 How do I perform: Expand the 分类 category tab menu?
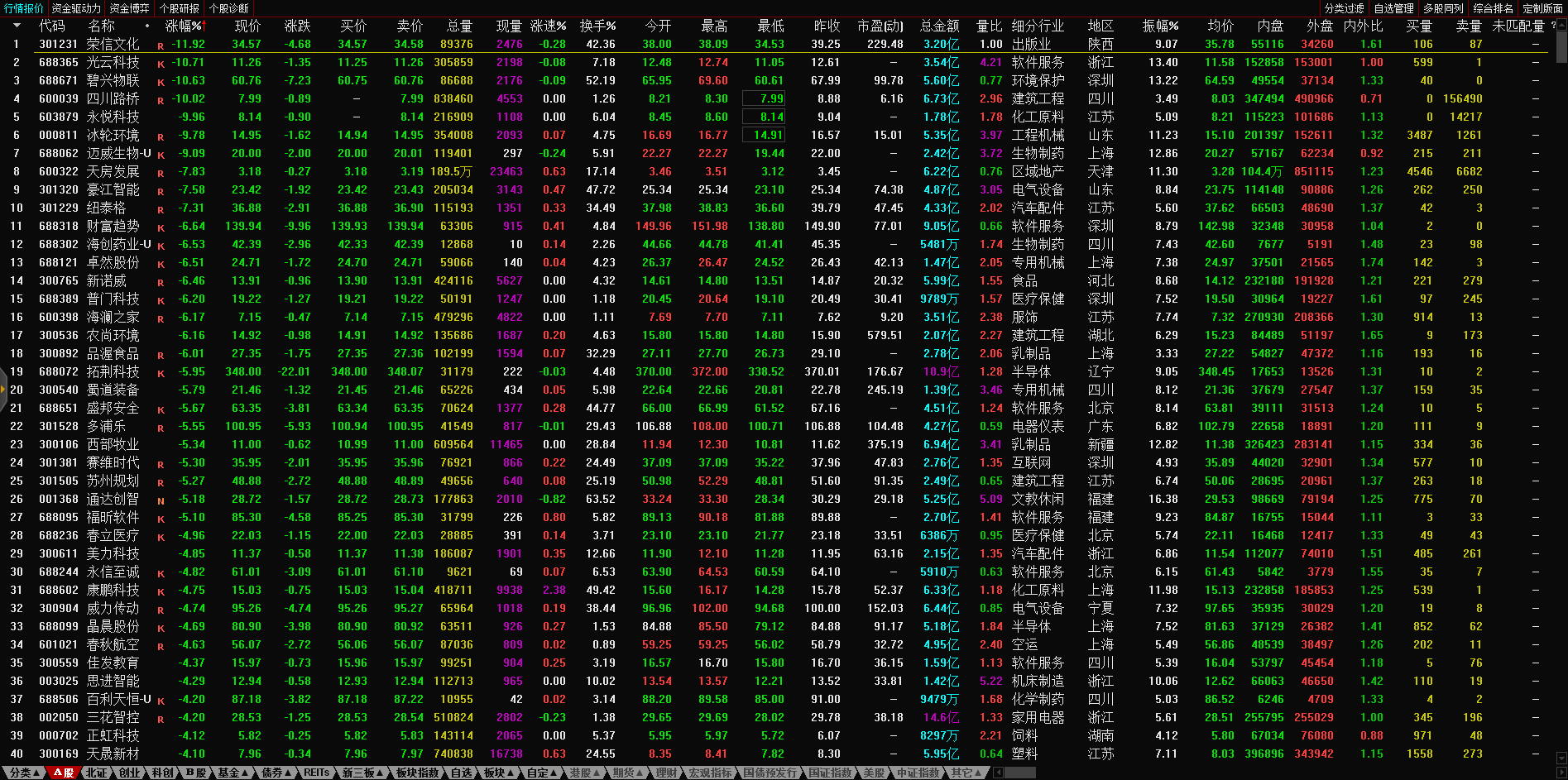(x=24, y=773)
